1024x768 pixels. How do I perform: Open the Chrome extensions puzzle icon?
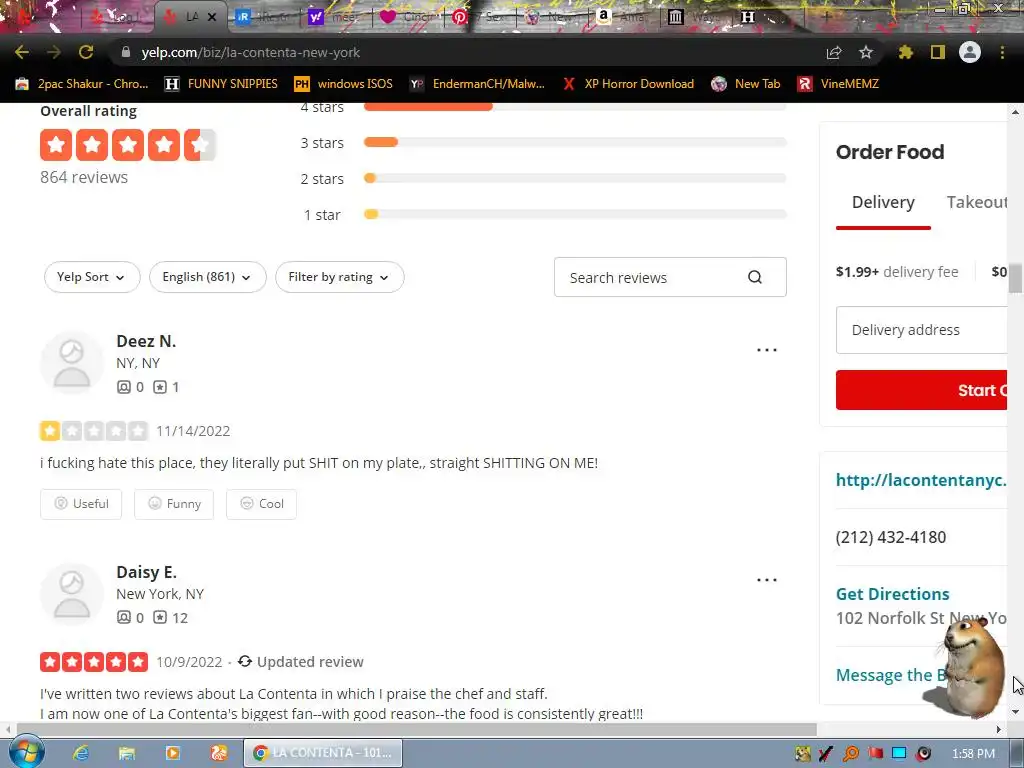[x=906, y=52]
